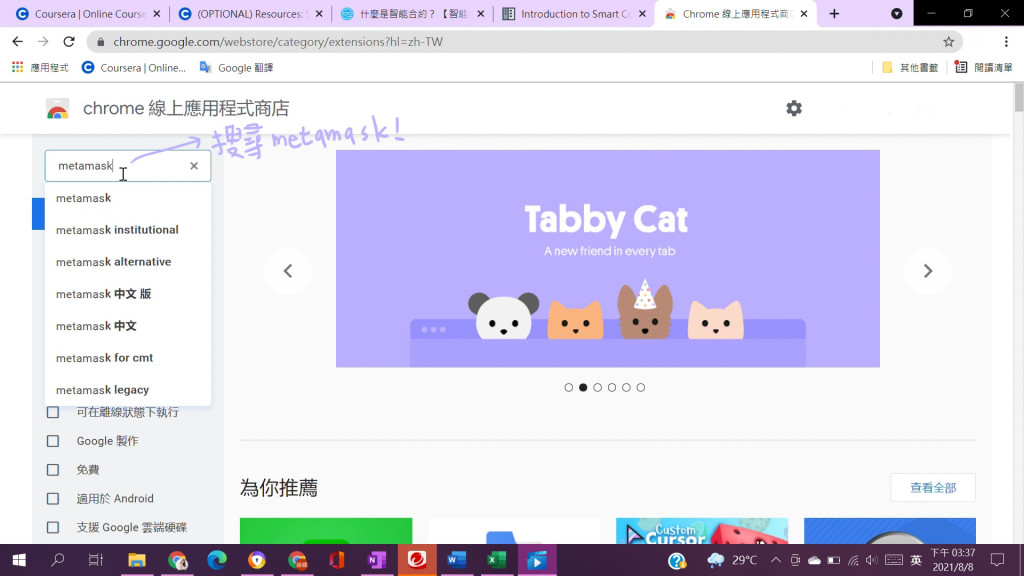Open Windows taskbar search
This screenshot has width=1024, height=576.
click(x=57, y=560)
